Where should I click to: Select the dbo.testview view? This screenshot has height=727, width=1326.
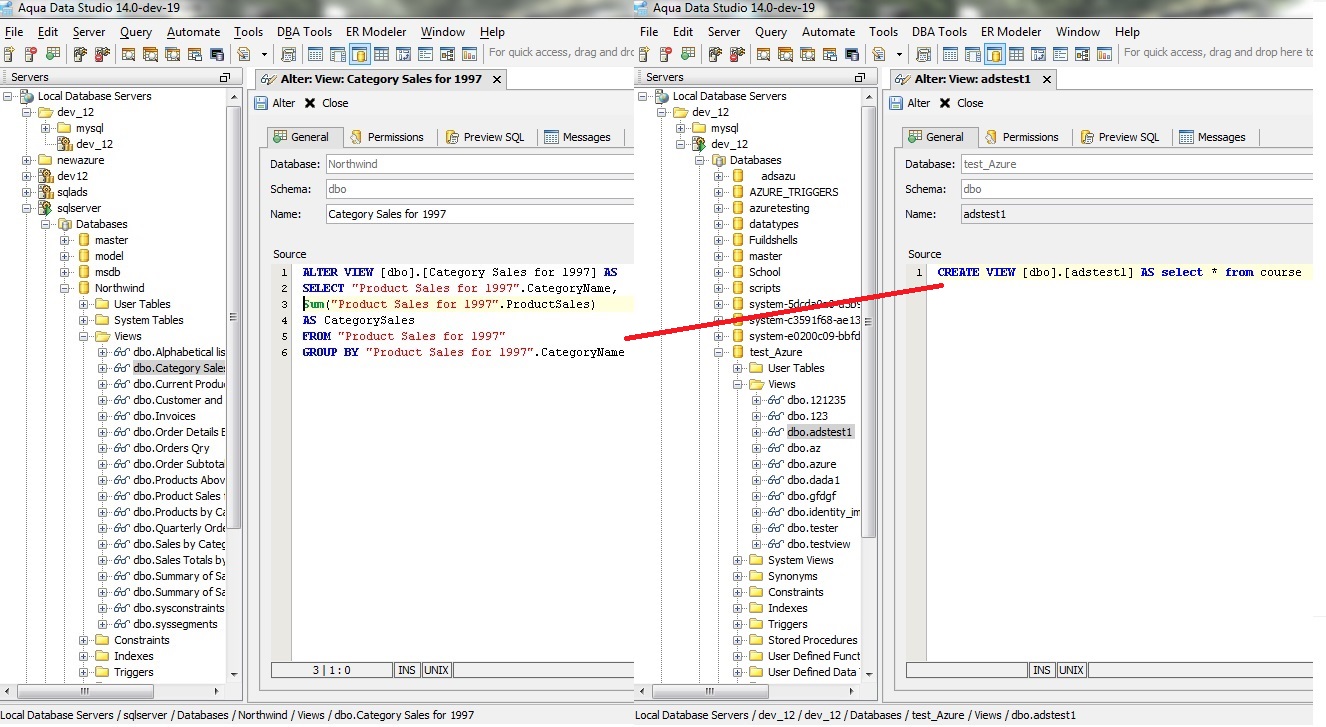pyautogui.click(x=818, y=544)
